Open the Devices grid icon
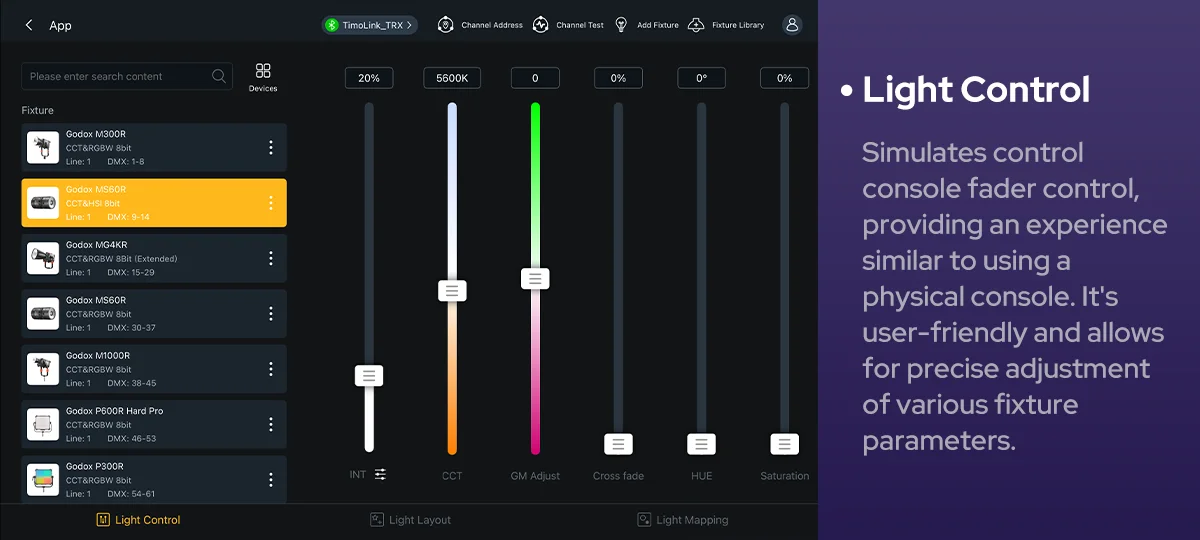The width and height of the screenshot is (1200, 540). [x=263, y=71]
